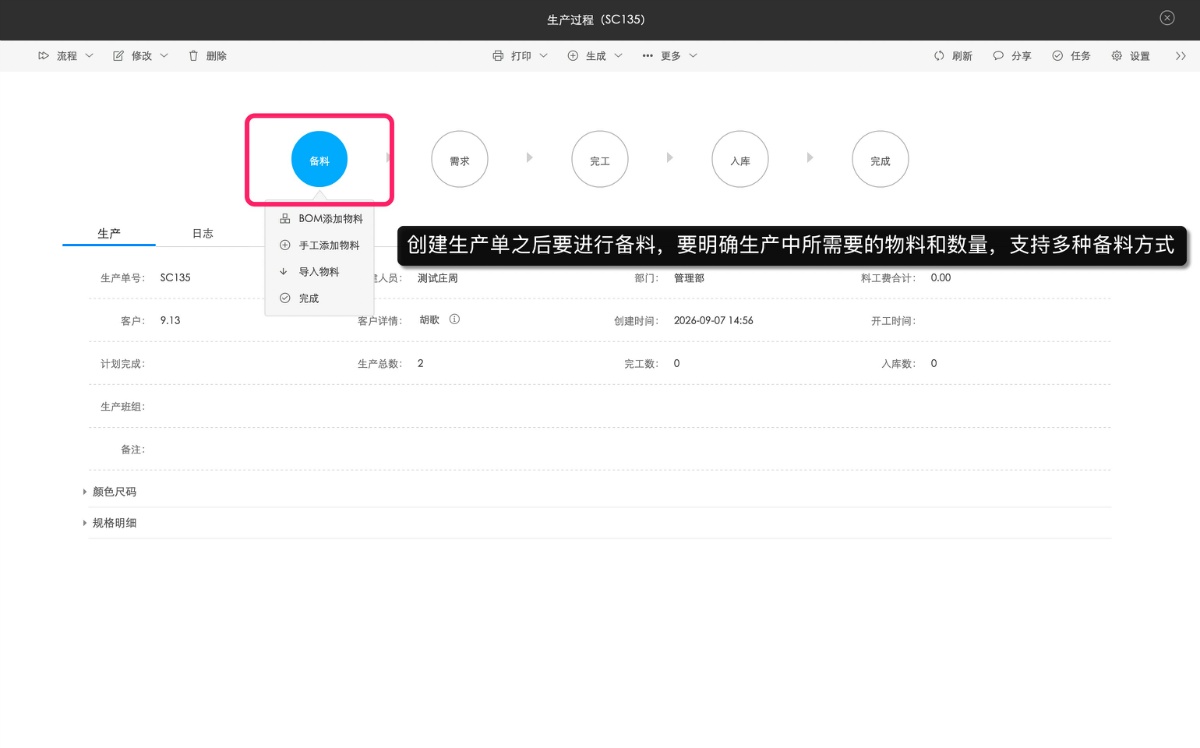Select the 备料 stage circle
The image size is (1200, 748).
[x=319, y=159]
